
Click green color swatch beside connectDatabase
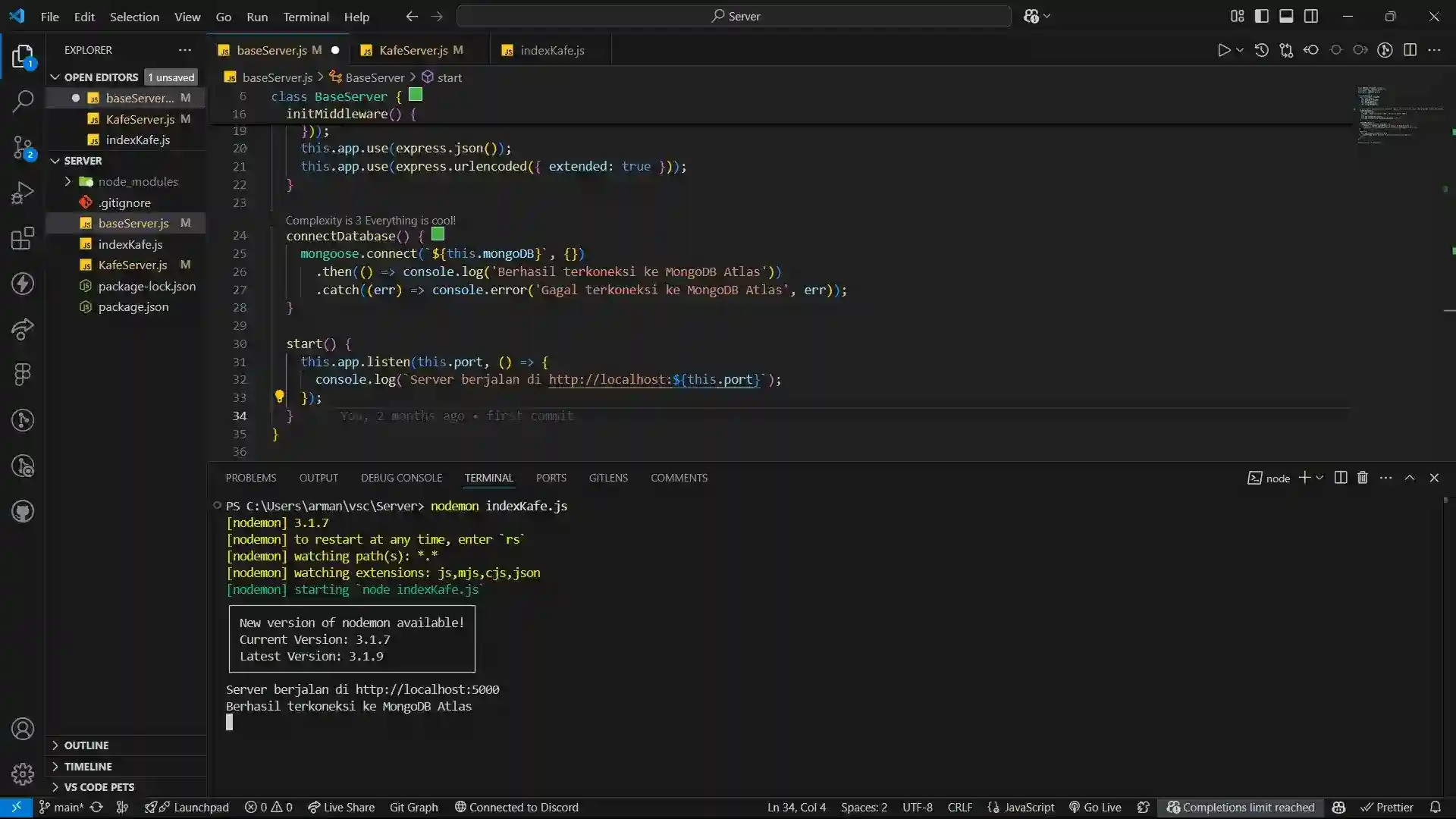pos(438,234)
